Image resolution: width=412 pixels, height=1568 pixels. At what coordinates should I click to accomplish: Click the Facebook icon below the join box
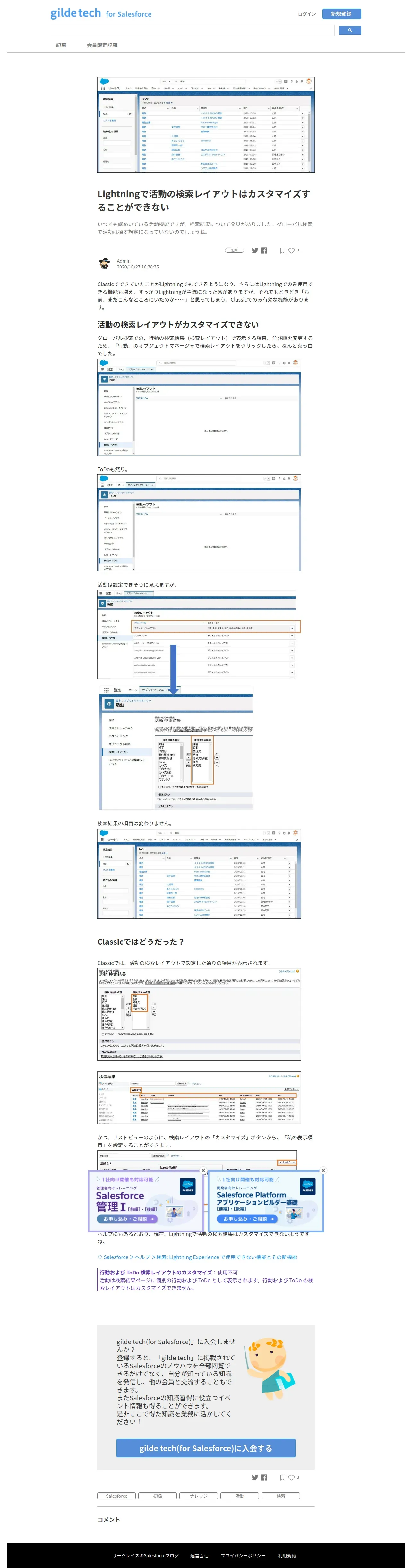click(x=264, y=1477)
